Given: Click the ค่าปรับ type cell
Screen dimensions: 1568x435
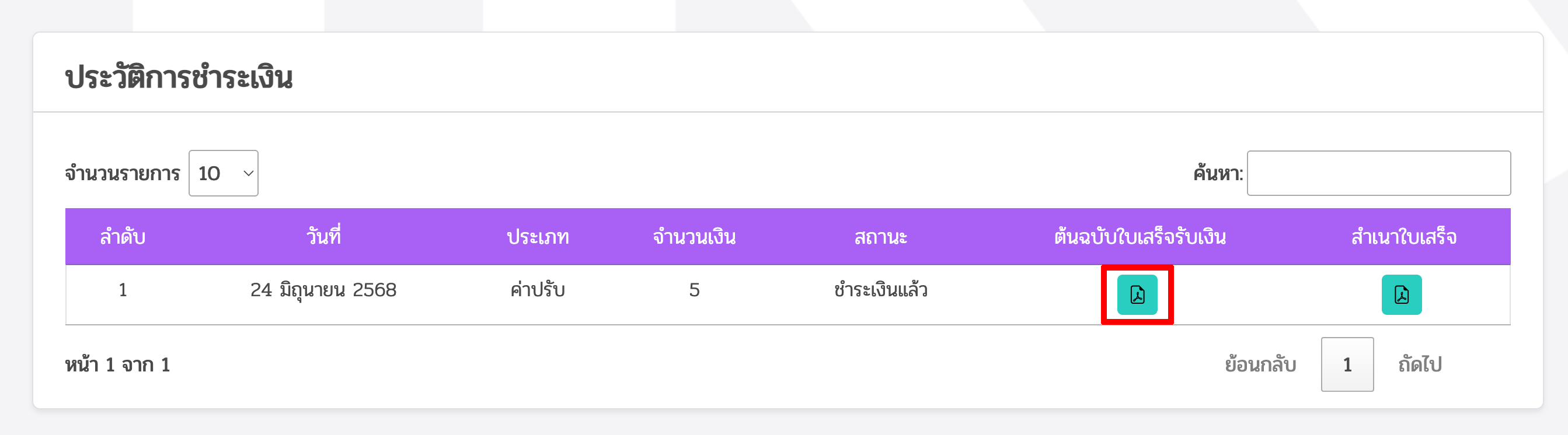Looking at the screenshot, I should click(x=538, y=290).
